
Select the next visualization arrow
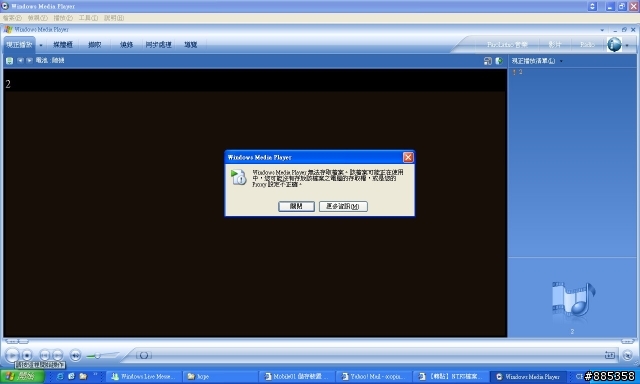[29, 60]
